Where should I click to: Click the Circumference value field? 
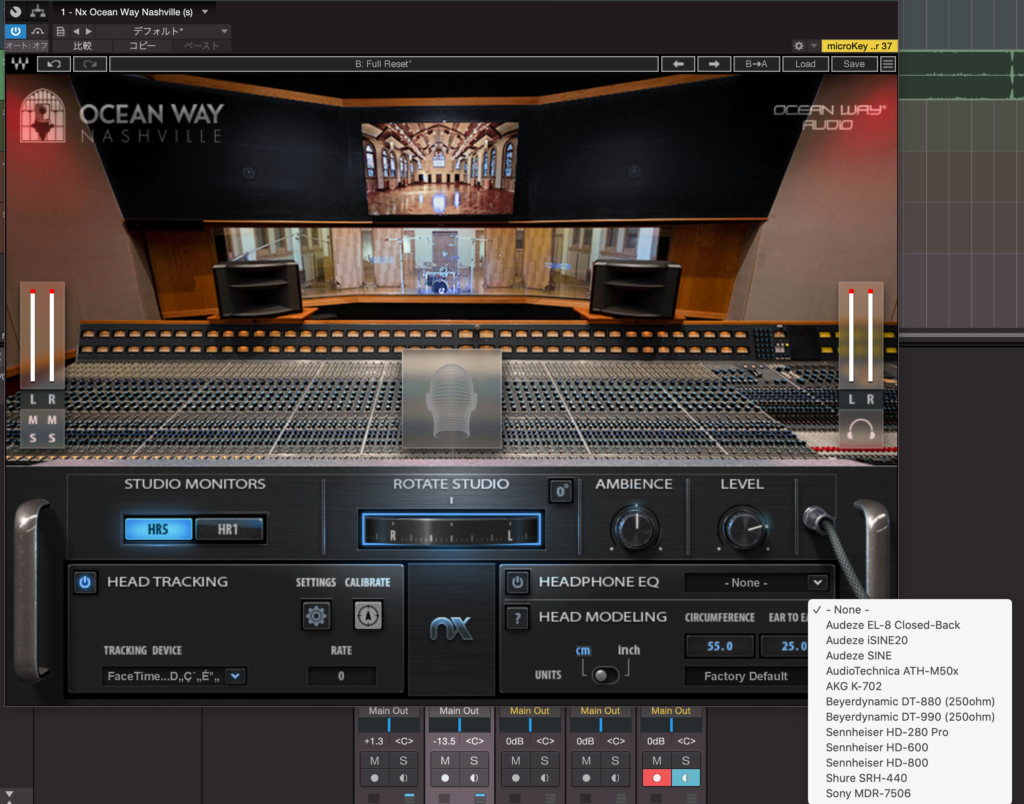point(720,646)
